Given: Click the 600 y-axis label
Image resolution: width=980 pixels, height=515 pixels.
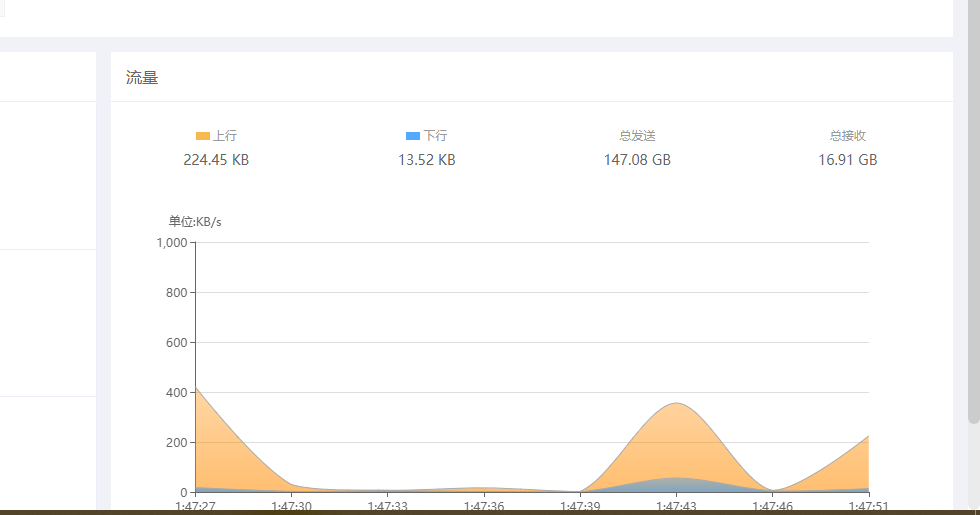Looking at the screenshot, I should coord(177,343).
